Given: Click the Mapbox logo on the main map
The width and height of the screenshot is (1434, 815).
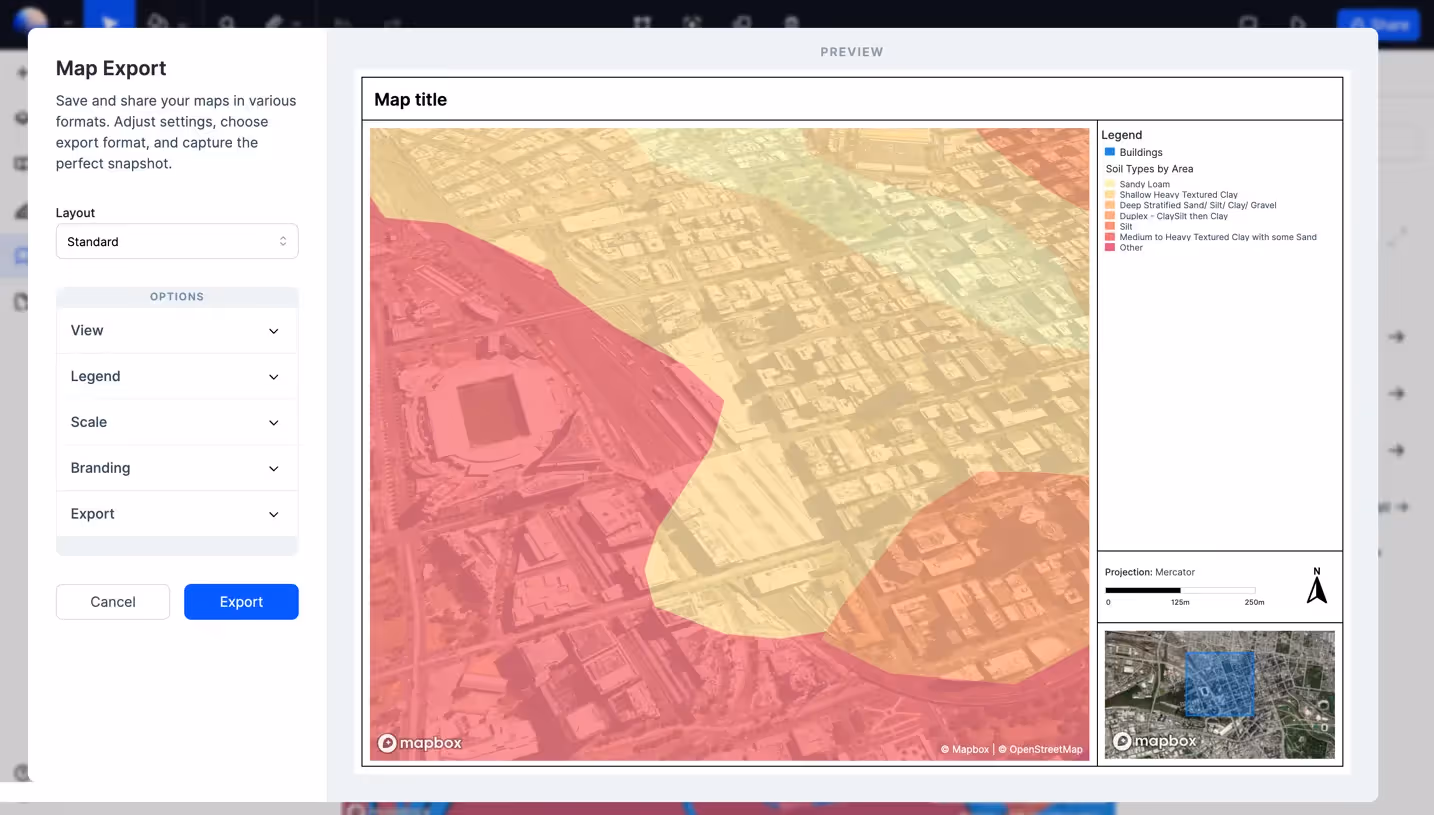Looking at the screenshot, I should coord(420,743).
